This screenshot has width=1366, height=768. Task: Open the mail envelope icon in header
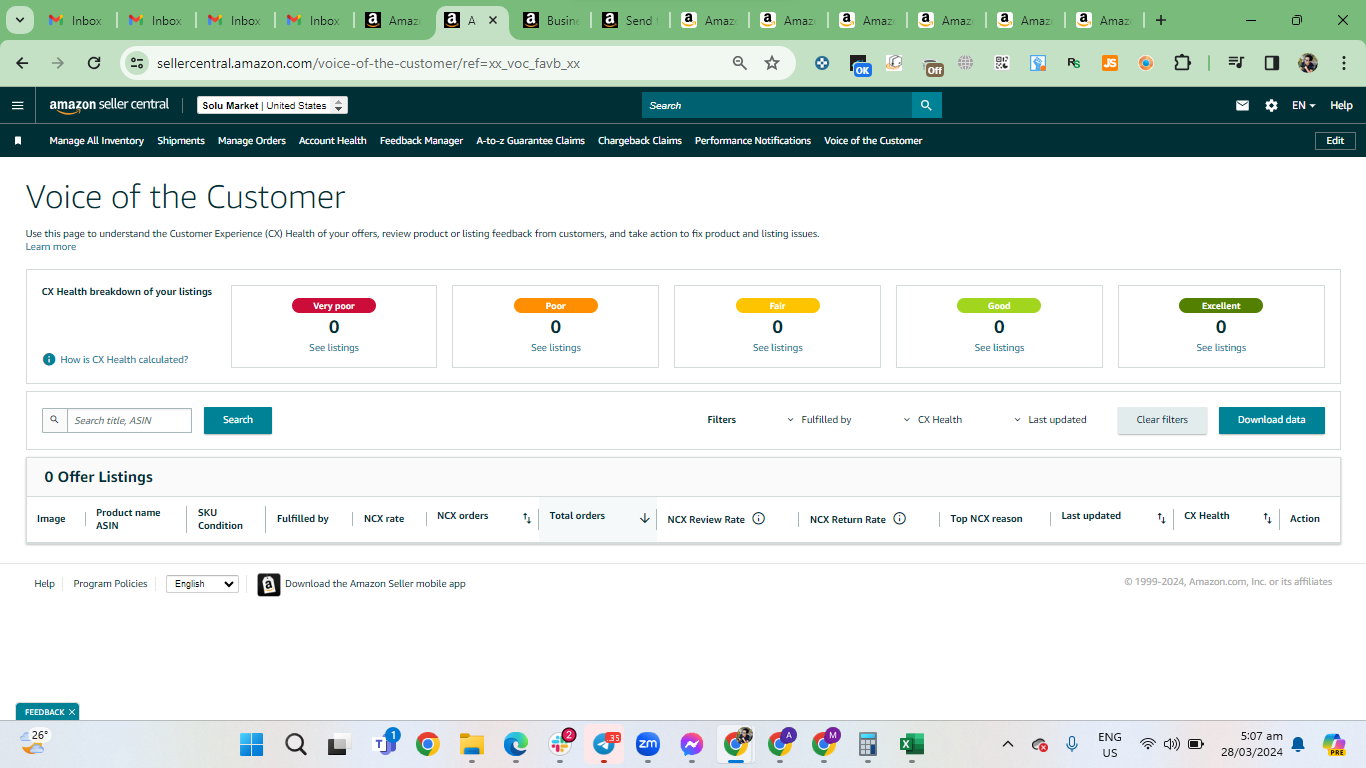(1242, 105)
